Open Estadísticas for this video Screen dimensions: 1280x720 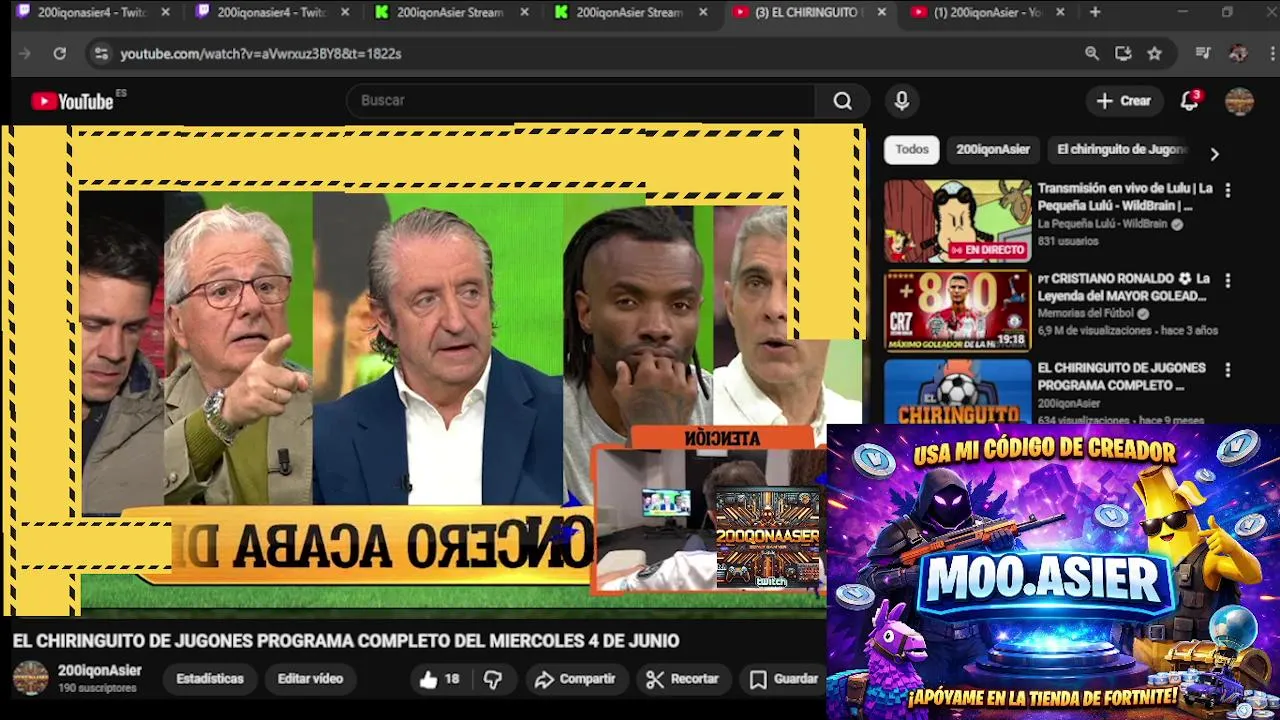pyautogui.click(x=210, y=679)
